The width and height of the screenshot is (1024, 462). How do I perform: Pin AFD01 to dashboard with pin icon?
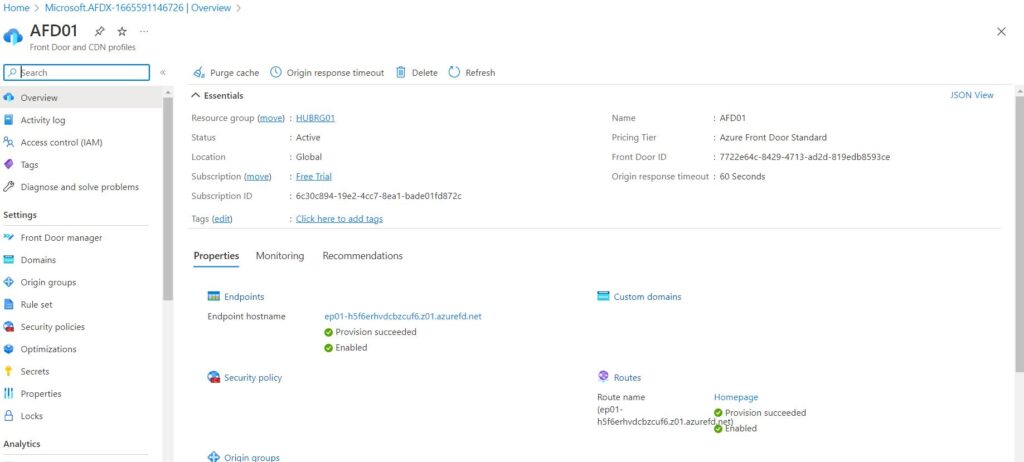coord(99,31)
